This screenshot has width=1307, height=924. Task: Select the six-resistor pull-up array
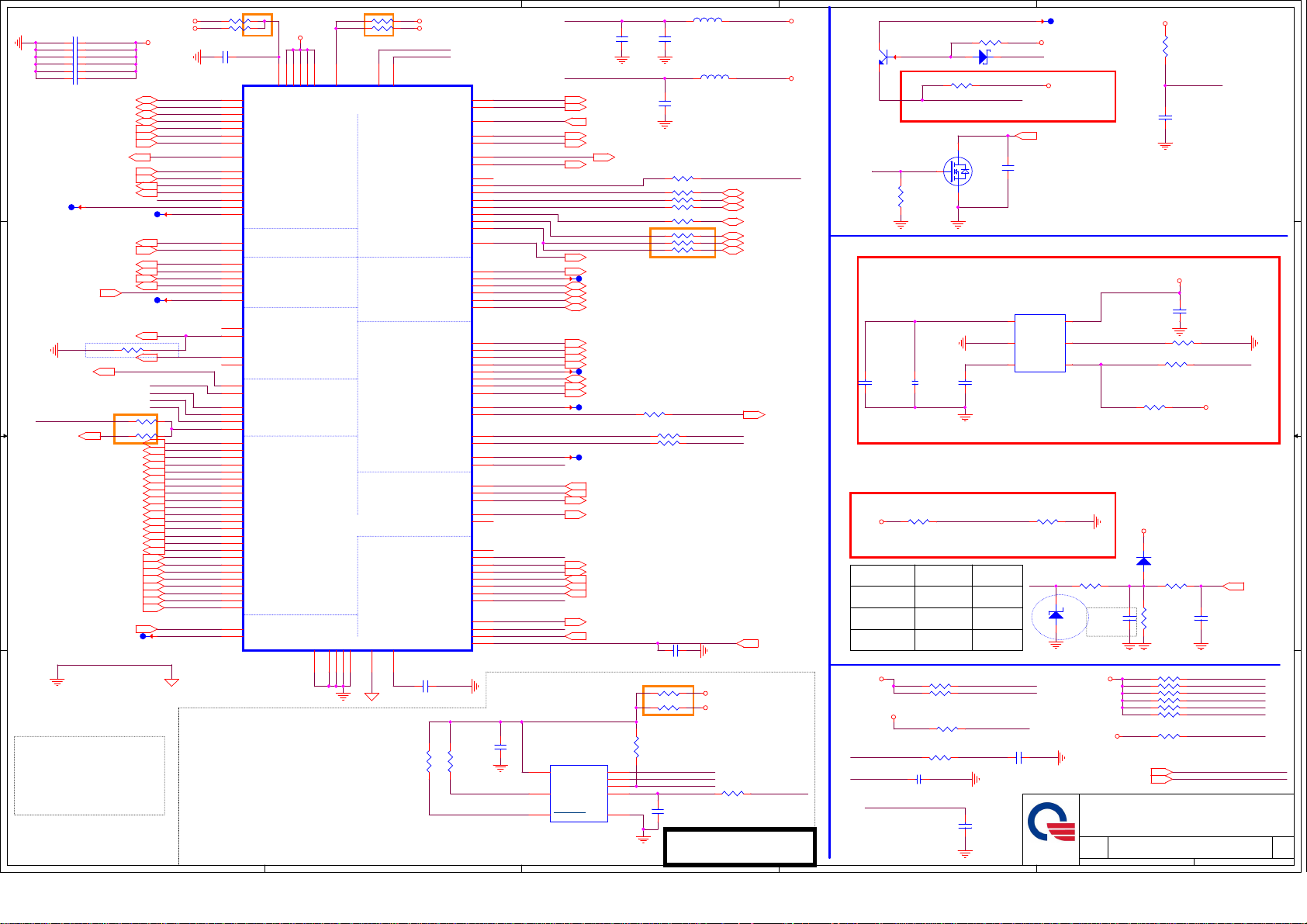pos(1168,696)
